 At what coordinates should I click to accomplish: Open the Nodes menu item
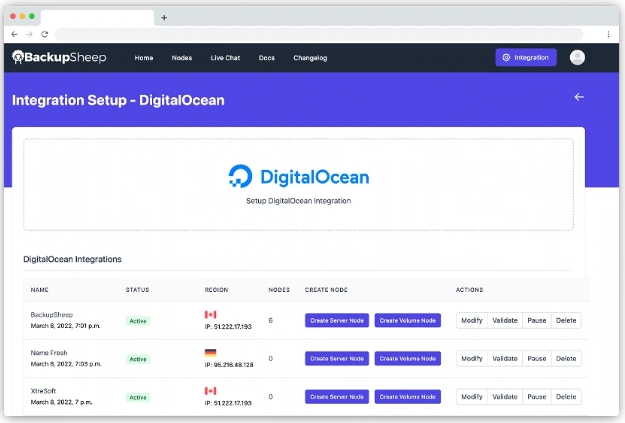[x=182, y=58]
